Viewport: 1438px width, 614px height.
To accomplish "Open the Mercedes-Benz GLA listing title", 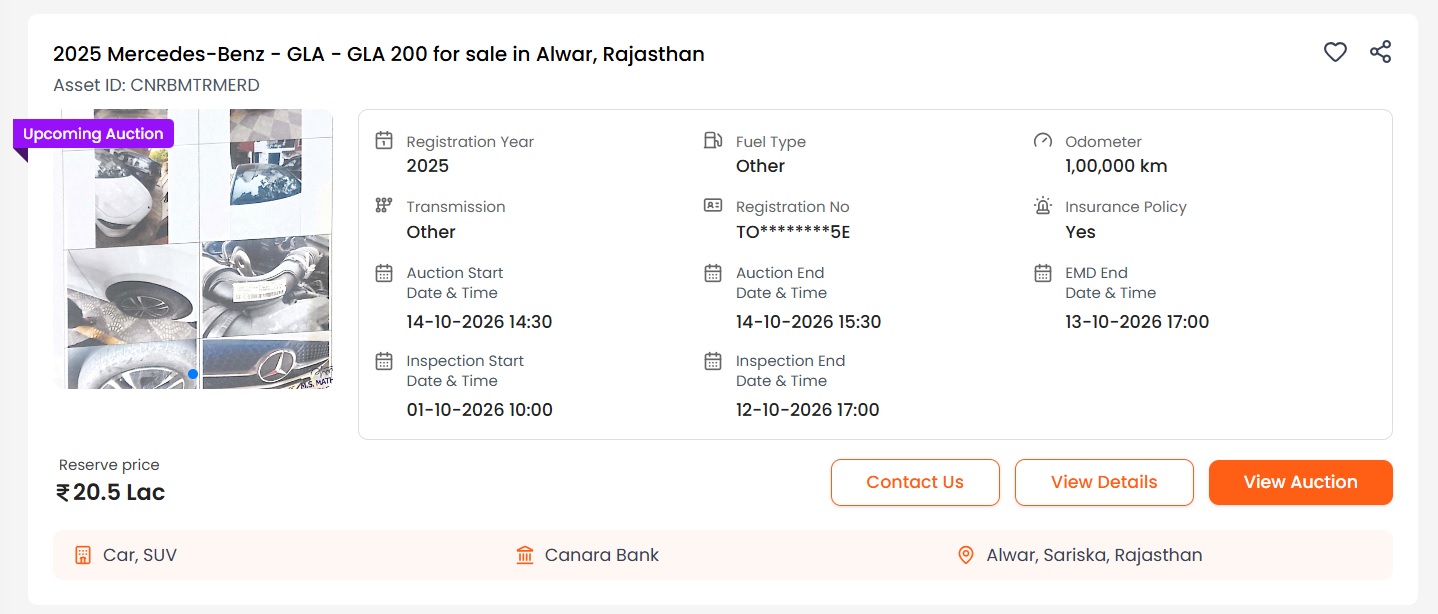I will 379,54.
